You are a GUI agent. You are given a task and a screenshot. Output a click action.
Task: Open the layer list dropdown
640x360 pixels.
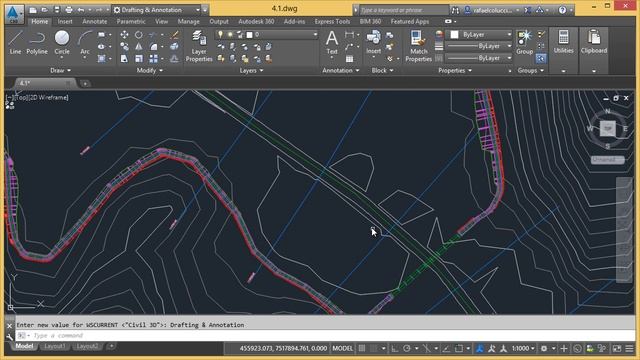click(315, 35)
